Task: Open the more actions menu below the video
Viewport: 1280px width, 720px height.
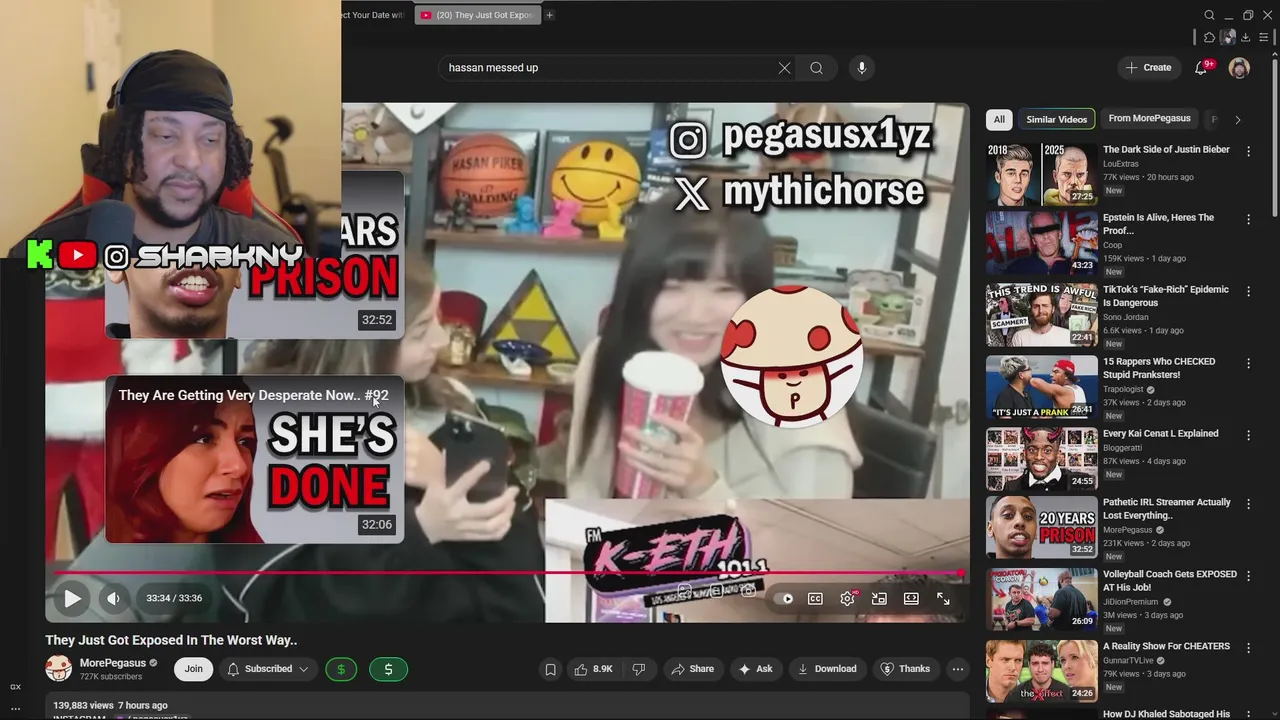Action: click(x=957, y=669)
